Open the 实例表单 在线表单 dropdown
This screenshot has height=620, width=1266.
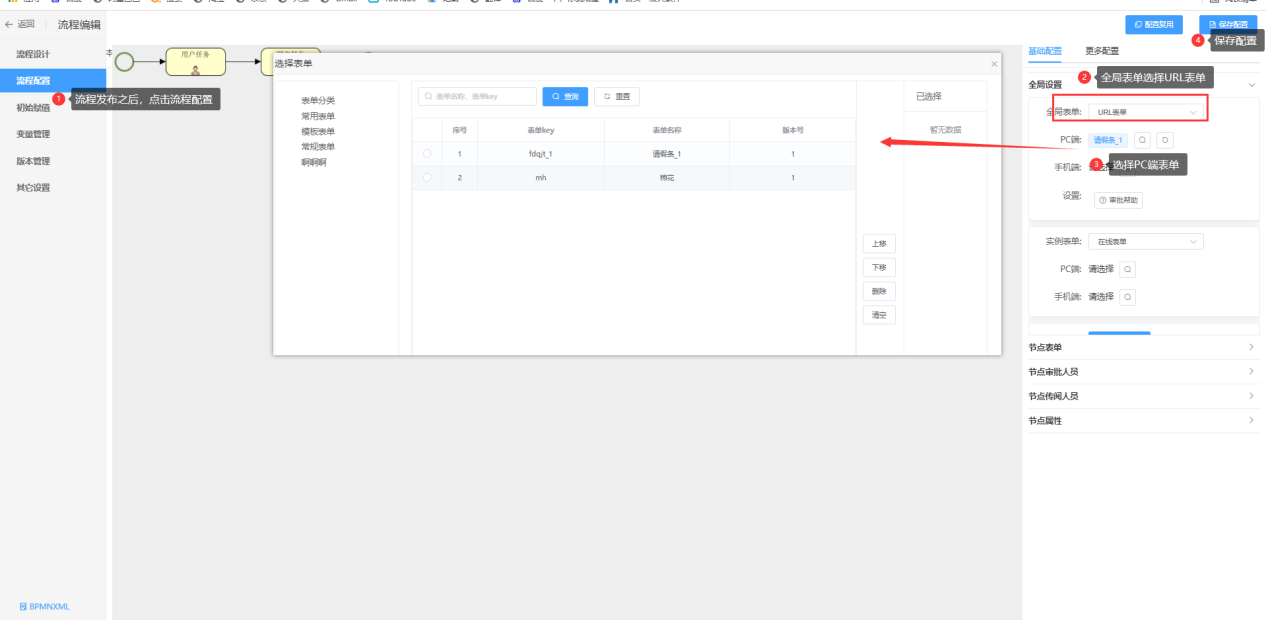tap(1146, 242)
